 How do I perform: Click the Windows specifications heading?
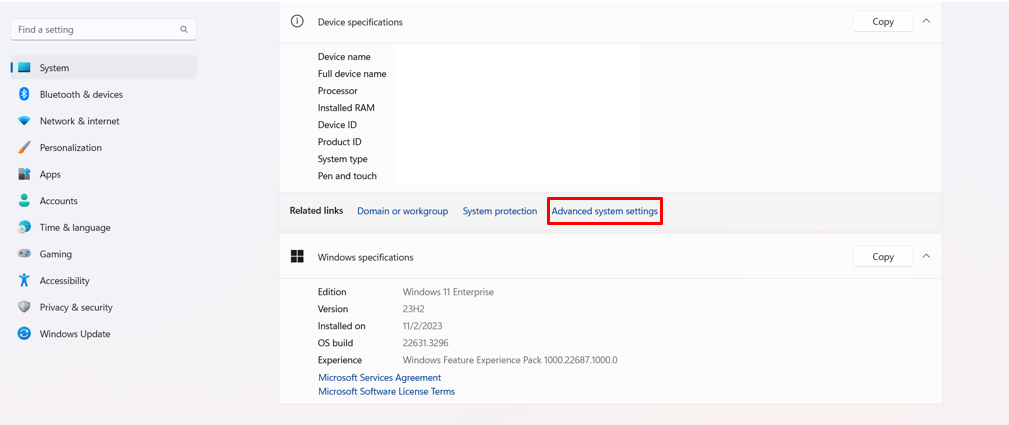366,257
